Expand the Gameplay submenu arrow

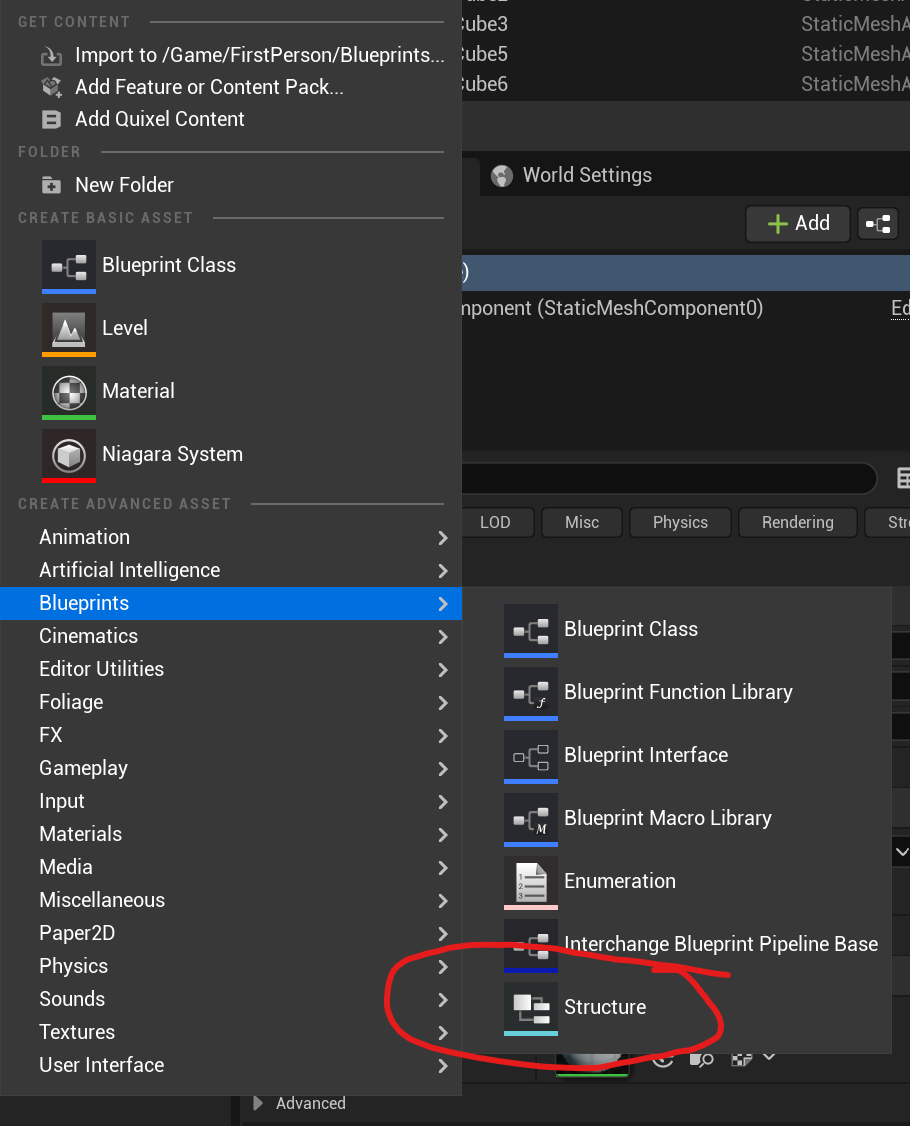click(x=442, y=769)
